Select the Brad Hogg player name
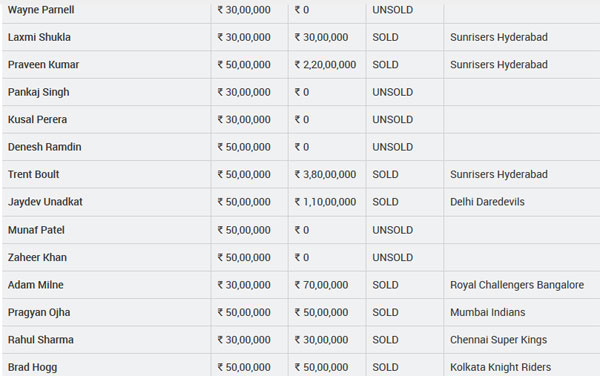 pos(33,367)
